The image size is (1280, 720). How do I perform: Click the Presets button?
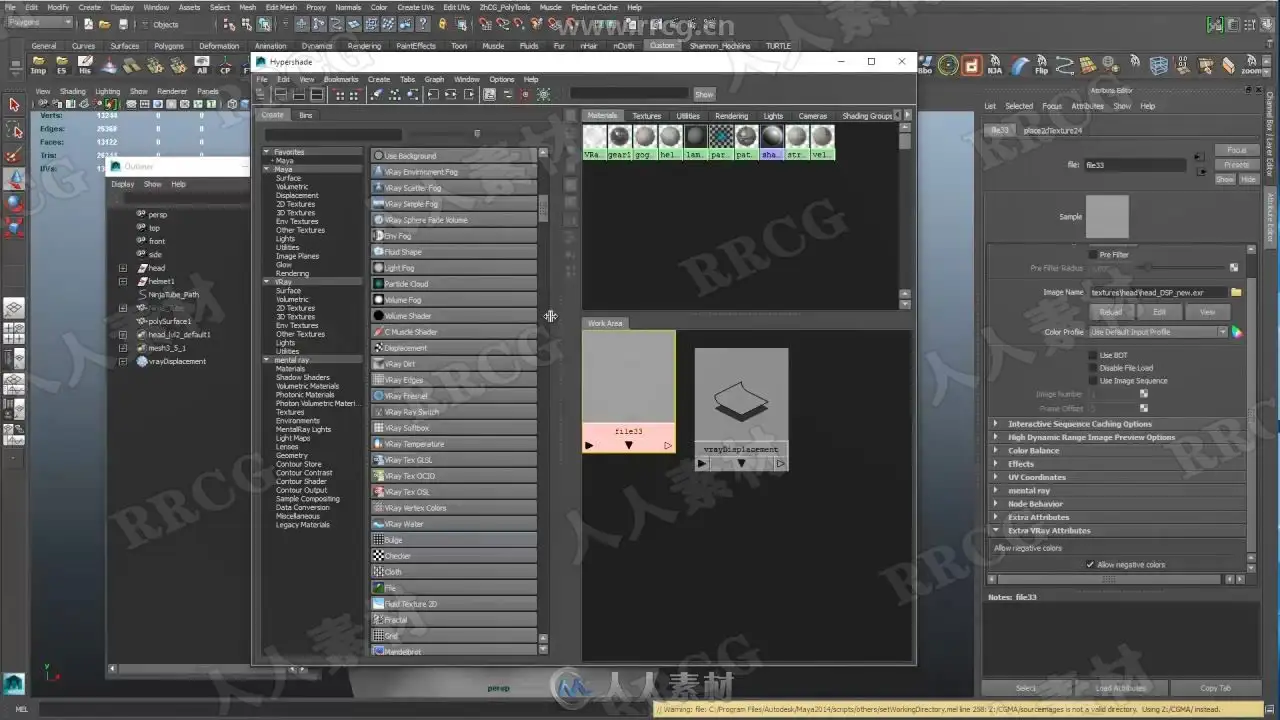(x=1237, y=165)
